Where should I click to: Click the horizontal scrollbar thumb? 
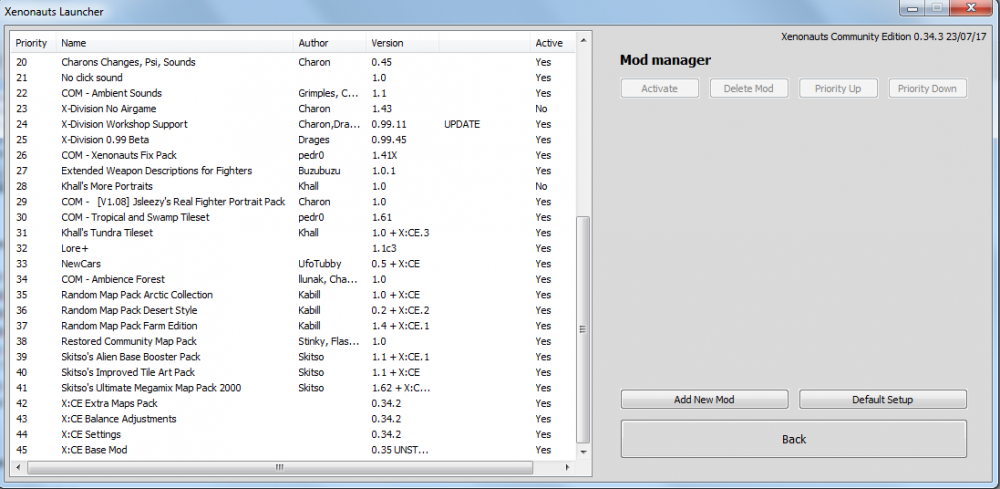(279, 467)
